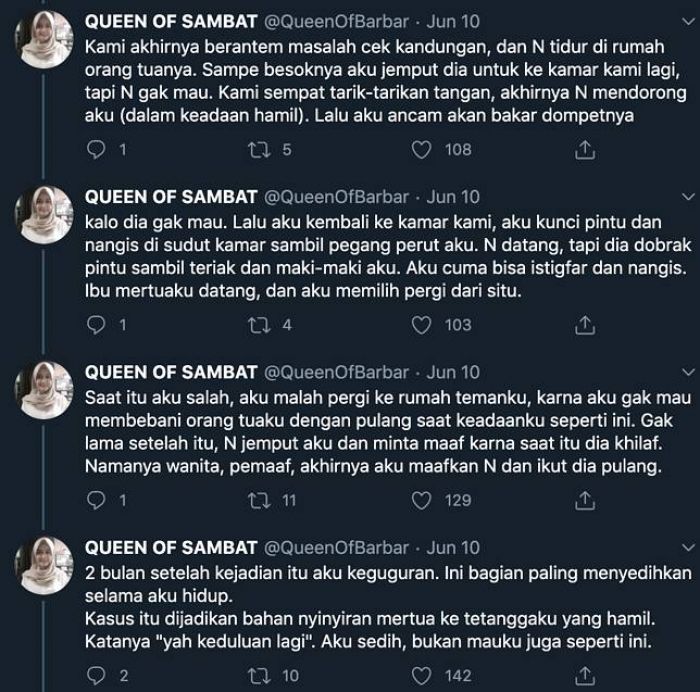Reply to the tweet with 2 replies
Viewport: 700px width, 692px height.
click(96, 676)
